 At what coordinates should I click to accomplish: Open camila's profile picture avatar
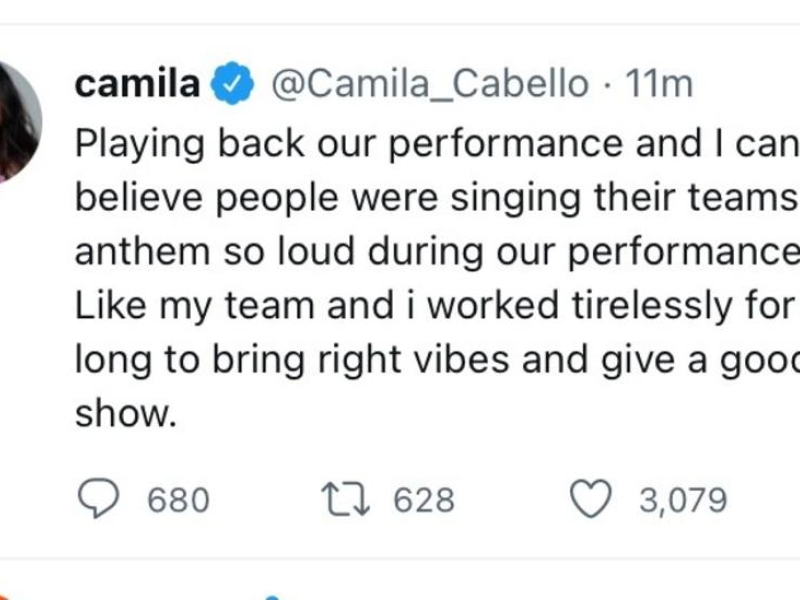19,121
